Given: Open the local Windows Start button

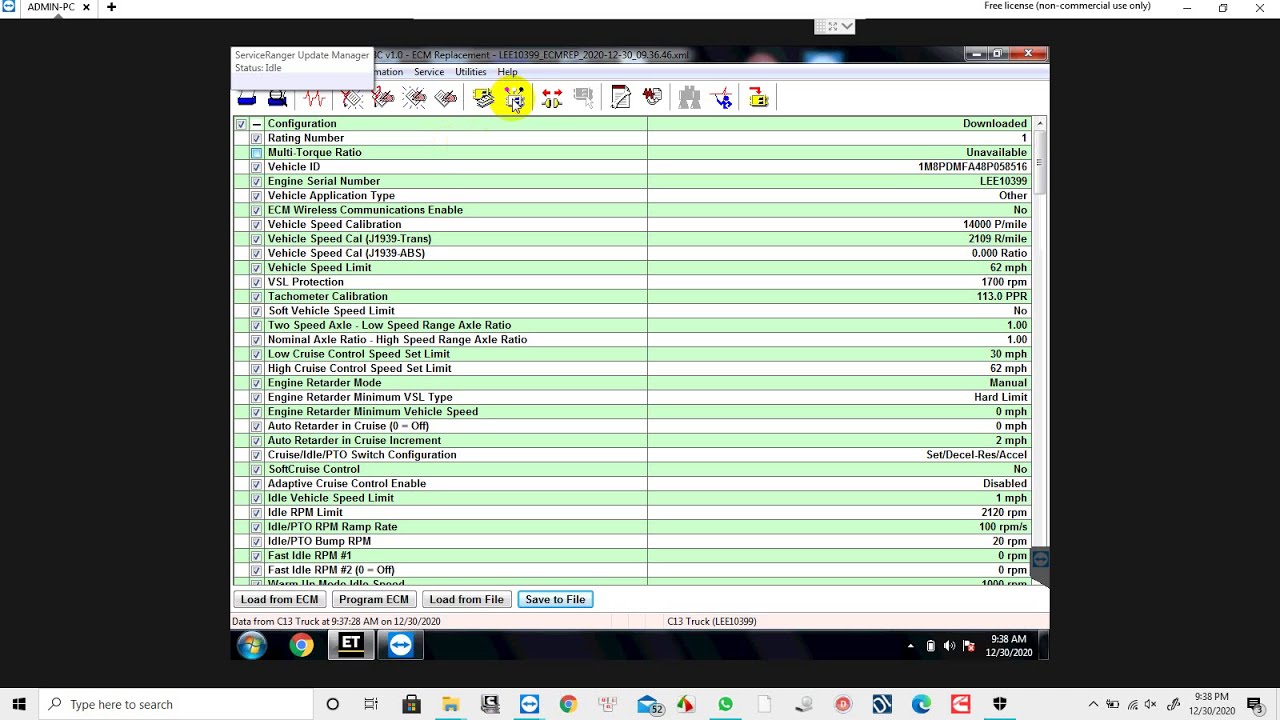Looking at the screenshot, I should (x=19, y=704).
